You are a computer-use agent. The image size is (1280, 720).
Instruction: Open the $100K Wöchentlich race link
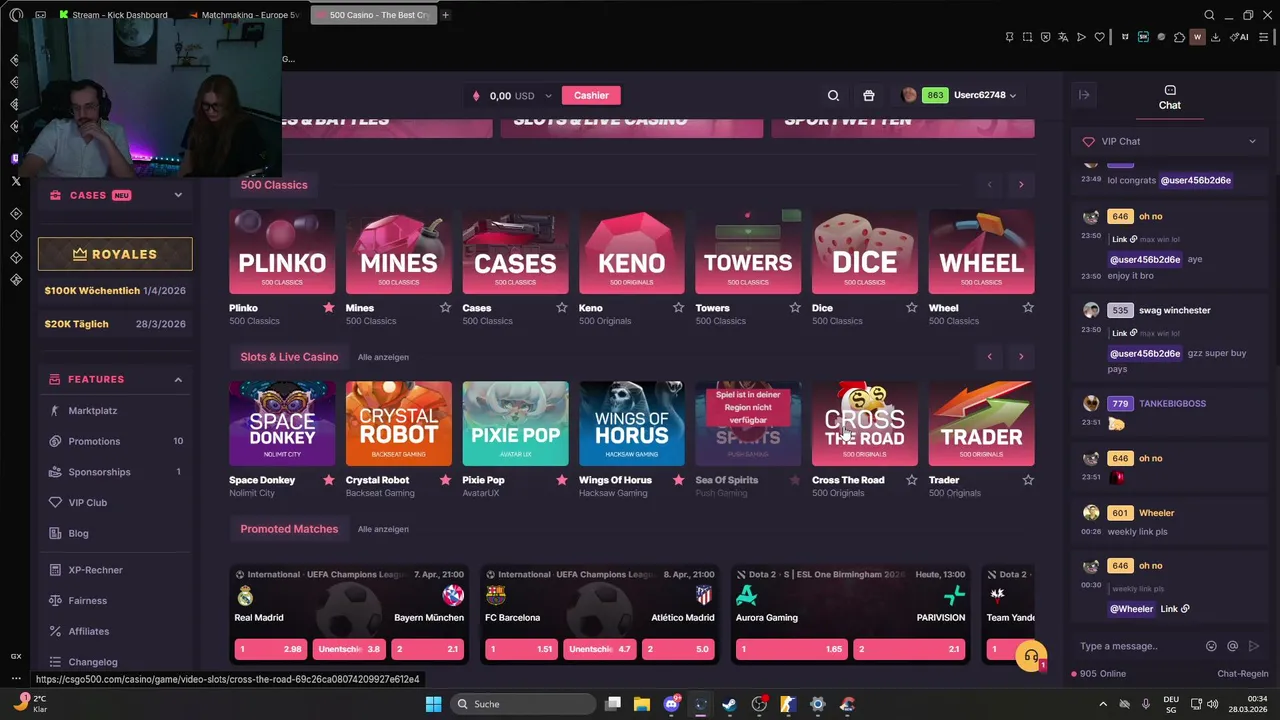115,290
